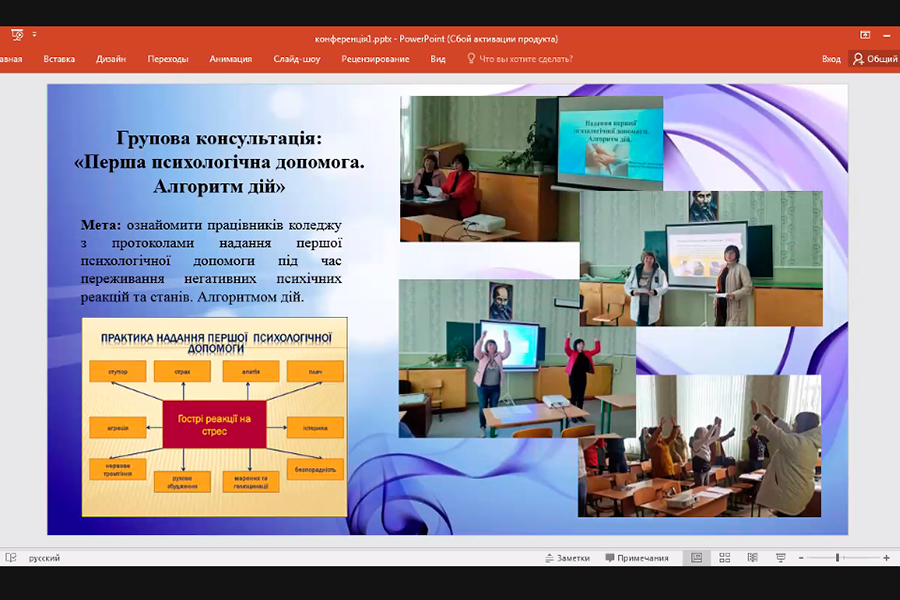The width and height of the screenshot is (900, 600).
Task: Click the zoom out minus icon
Action: pos(800,558)
